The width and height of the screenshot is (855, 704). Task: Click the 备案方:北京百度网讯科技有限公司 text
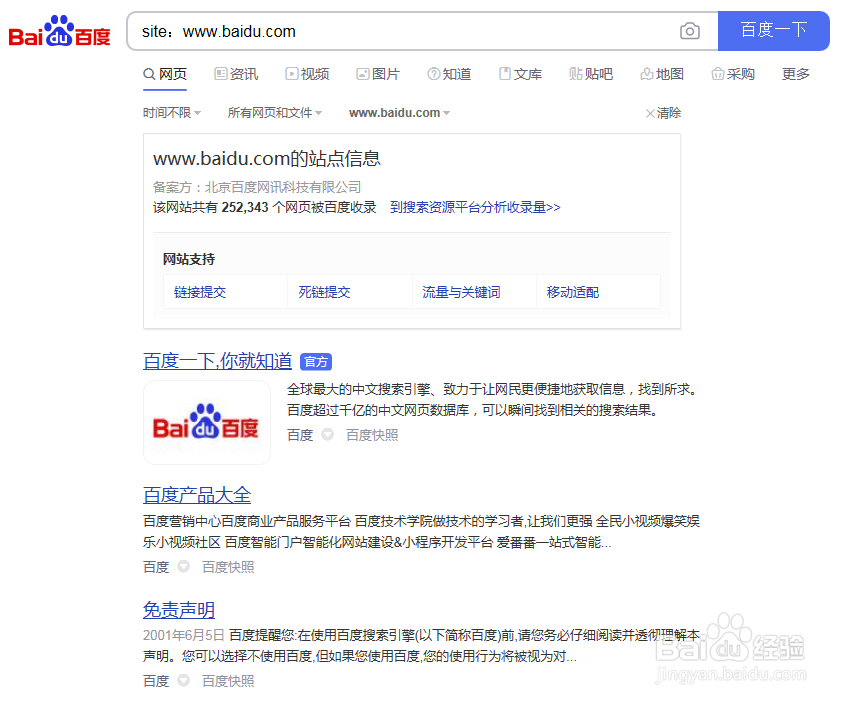click(257, 187)
